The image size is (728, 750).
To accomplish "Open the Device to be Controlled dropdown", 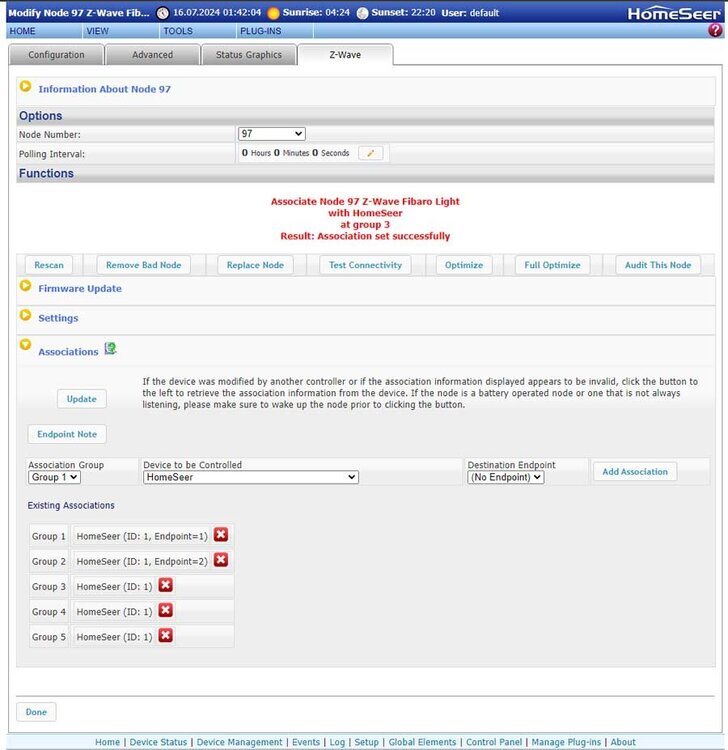I will point(250,478).
